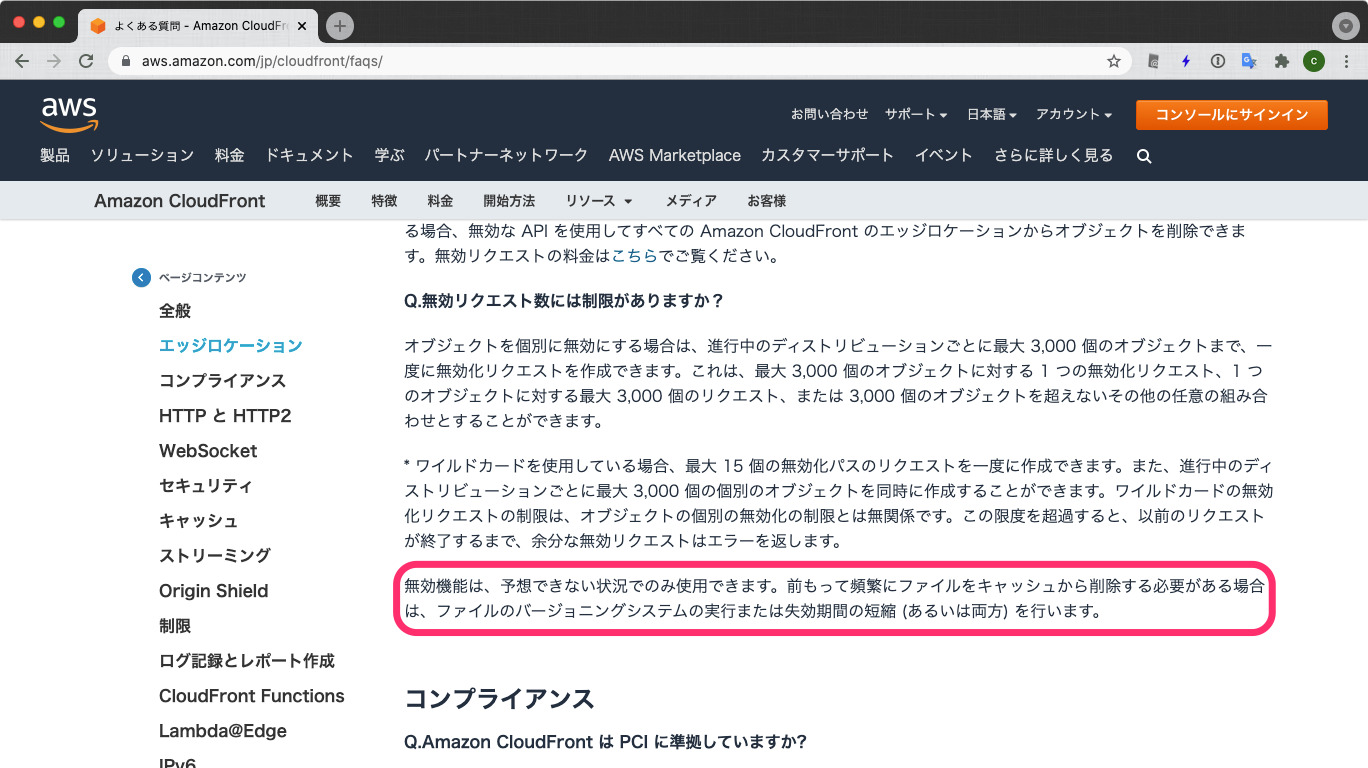Jump to コンプライアンス in sidebar
This screenshot has width=1368, height=768.
coord(222,381)
